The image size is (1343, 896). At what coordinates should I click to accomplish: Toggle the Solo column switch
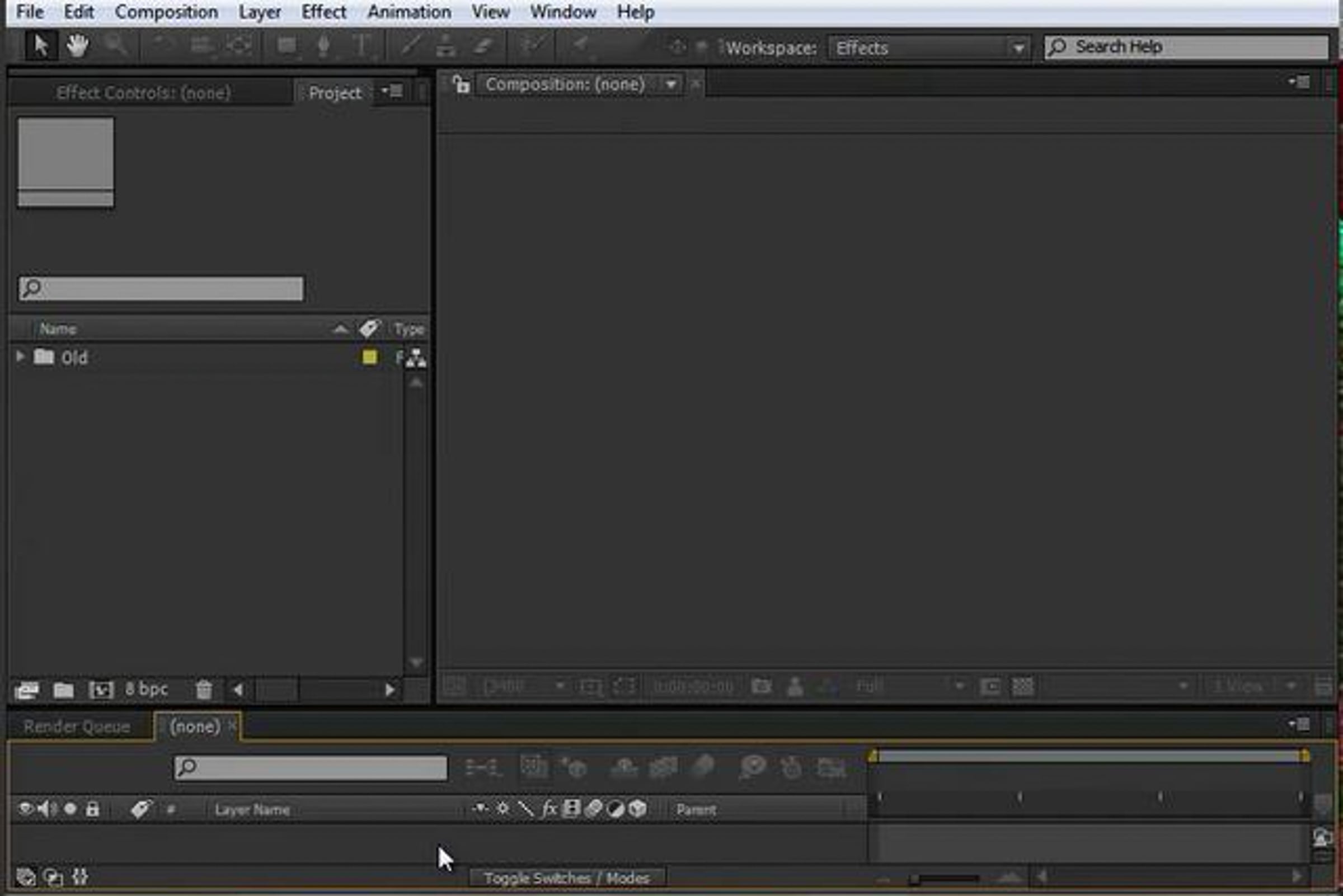coord(71,809)
